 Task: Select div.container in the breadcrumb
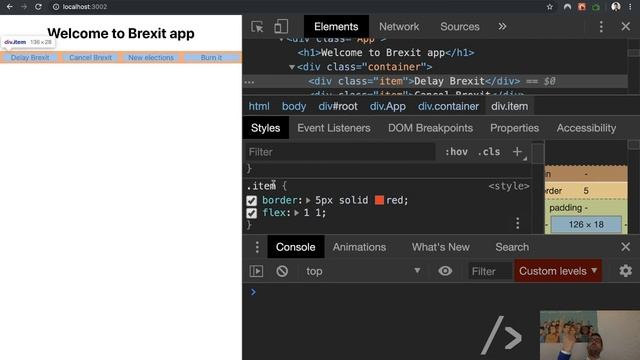[x=448, y=106]
